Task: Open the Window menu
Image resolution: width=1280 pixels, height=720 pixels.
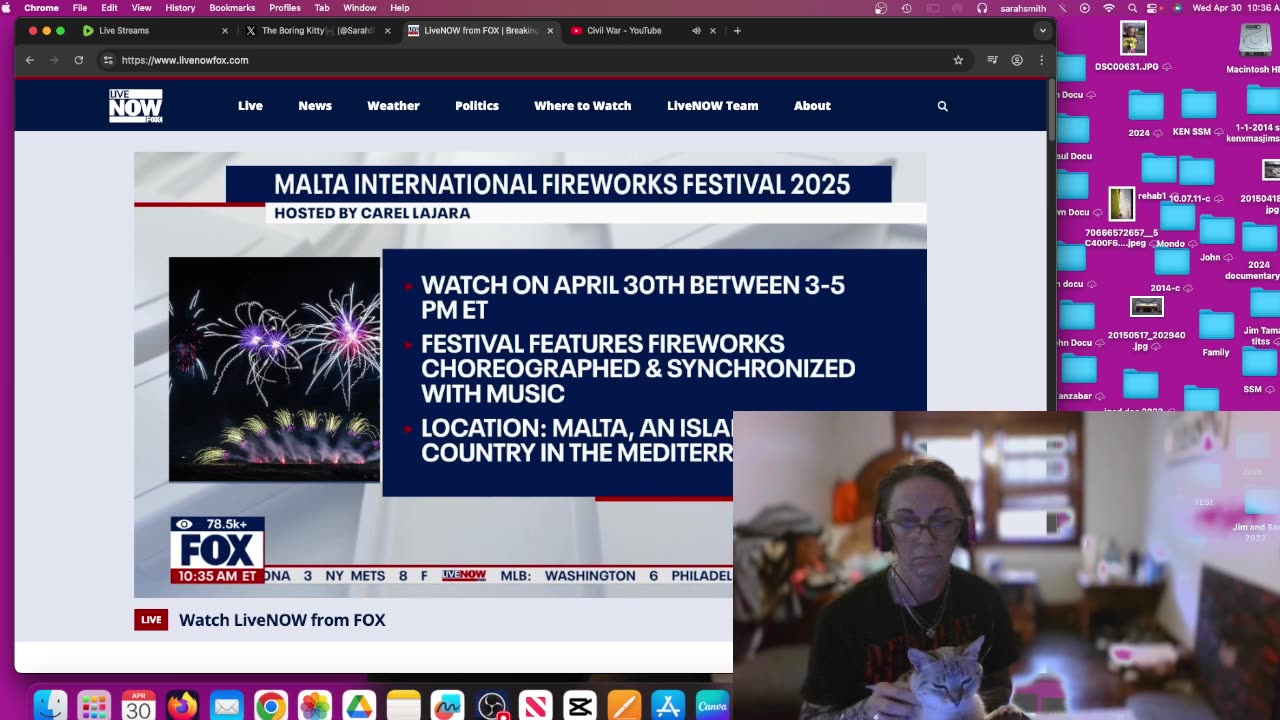Action: [x=360, y=8]
